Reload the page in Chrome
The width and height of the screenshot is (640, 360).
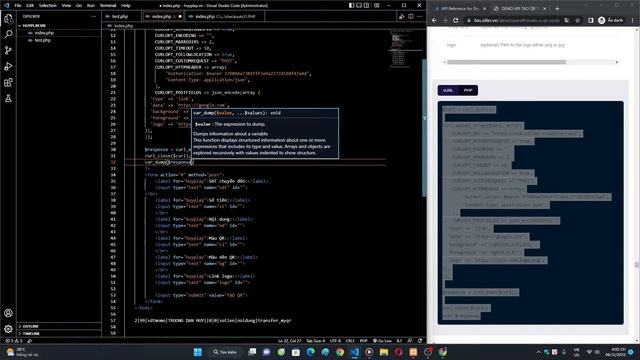coord(456,20)
